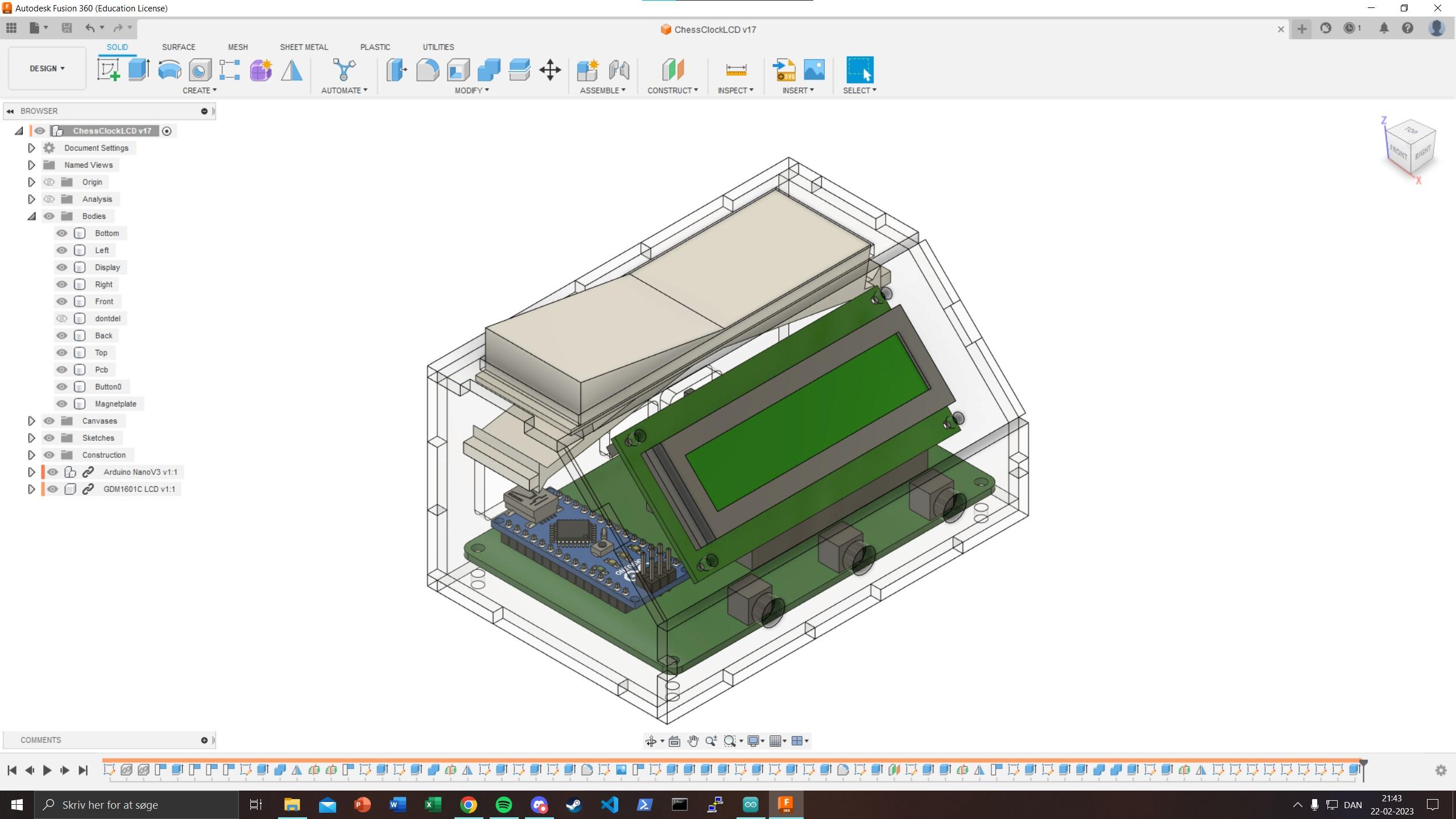Select the ChessClockLCD v17 root node

click(x=112, y=130)
